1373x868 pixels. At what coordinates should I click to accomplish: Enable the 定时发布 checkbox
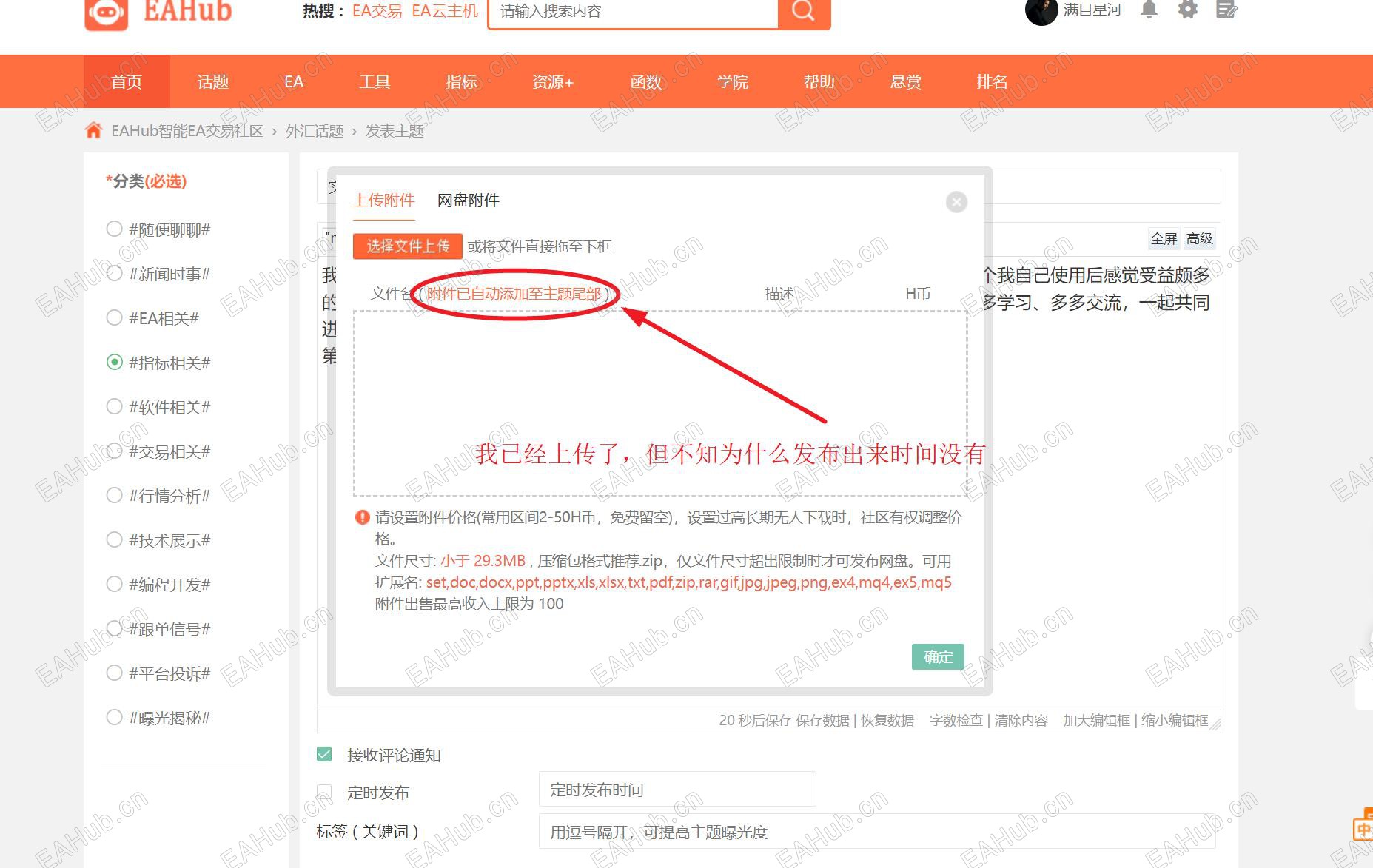pos(324,793)
